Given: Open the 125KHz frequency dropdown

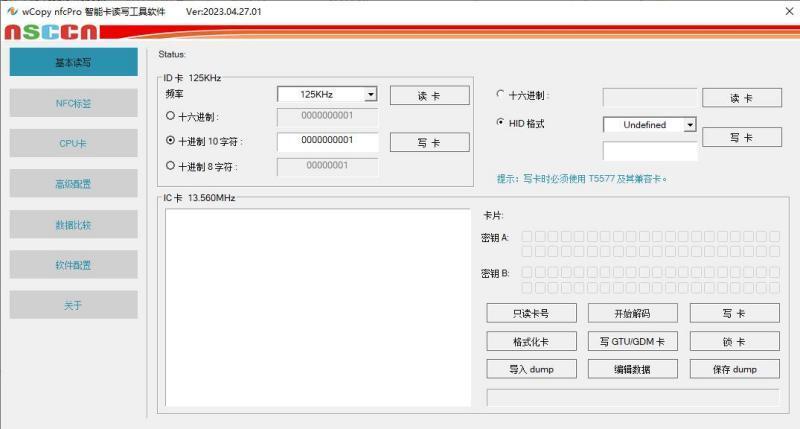Looking at the screenshot, I should click(x=371, y=95).
